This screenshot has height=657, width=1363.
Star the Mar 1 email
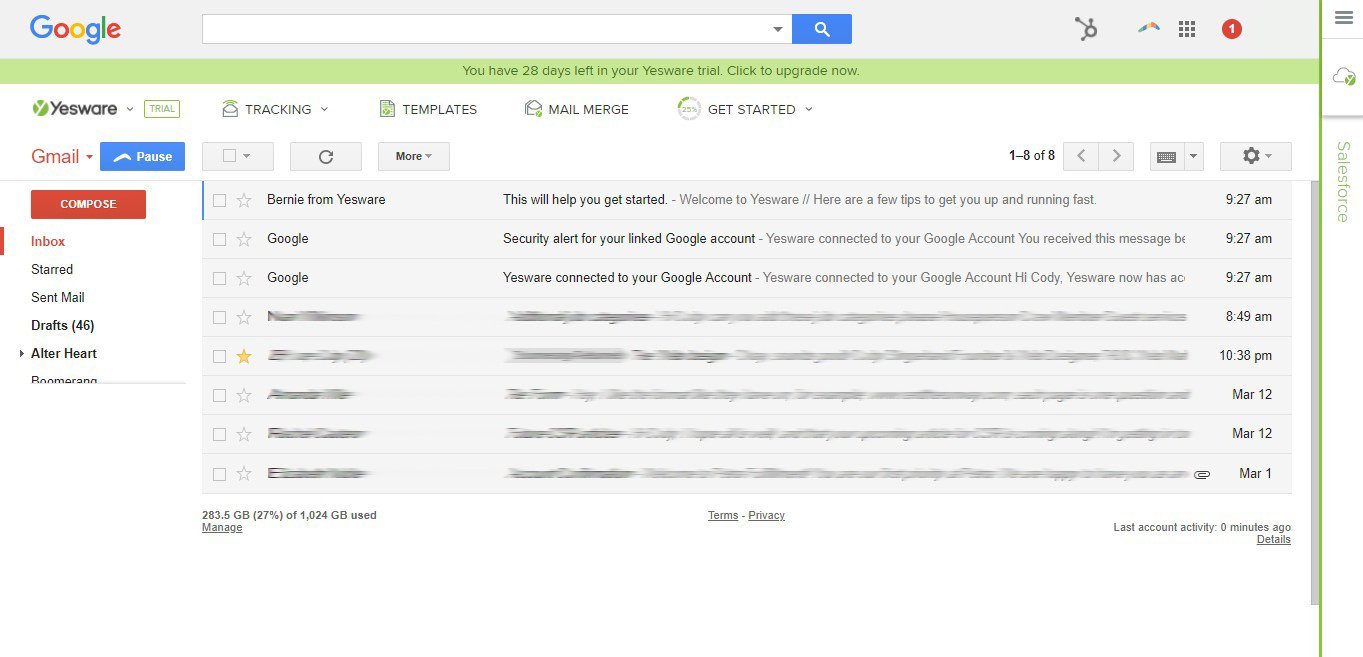pyautogui.click(x=244, y=474)
